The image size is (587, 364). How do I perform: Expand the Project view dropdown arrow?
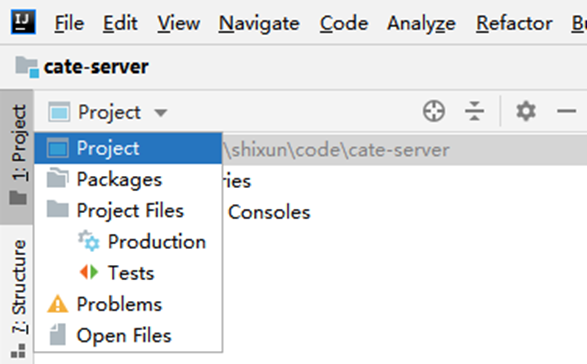[161, 112]
